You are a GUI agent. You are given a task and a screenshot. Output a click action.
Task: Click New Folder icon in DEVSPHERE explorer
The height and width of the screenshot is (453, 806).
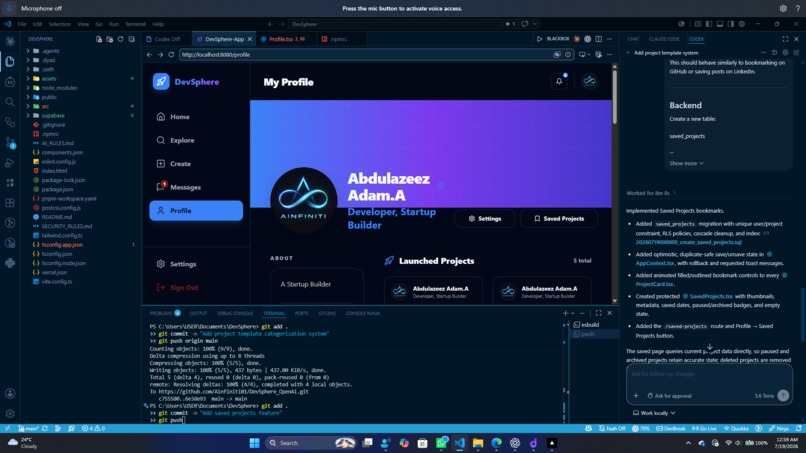click(109, 39)
